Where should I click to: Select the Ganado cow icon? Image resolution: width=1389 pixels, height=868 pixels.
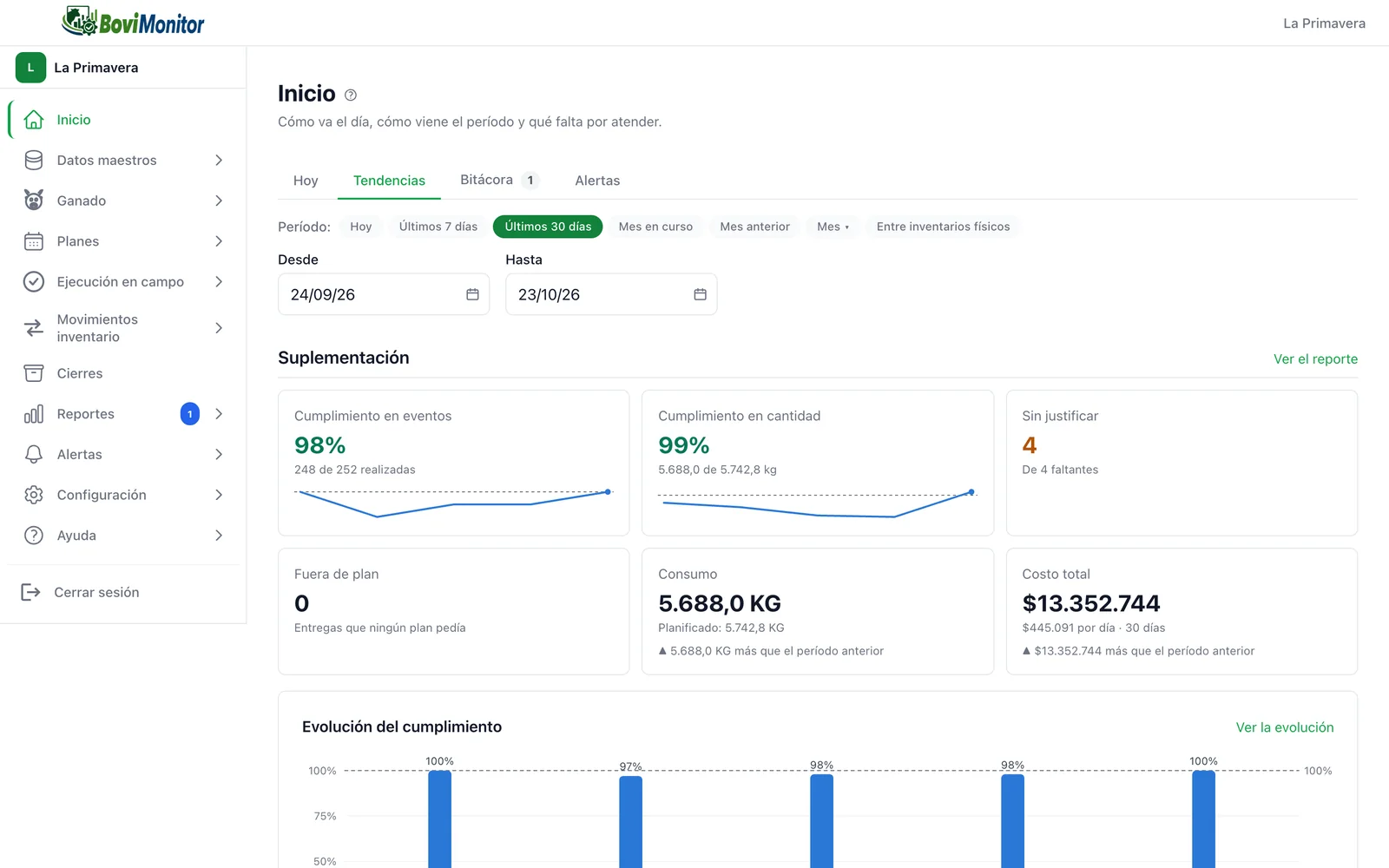click(34, 201)
